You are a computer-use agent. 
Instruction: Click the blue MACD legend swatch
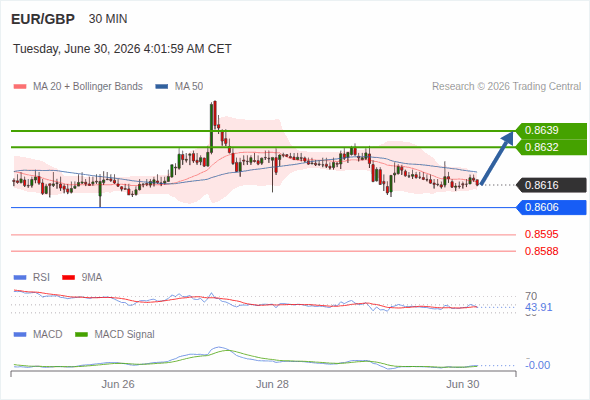[x=20, y=335]
